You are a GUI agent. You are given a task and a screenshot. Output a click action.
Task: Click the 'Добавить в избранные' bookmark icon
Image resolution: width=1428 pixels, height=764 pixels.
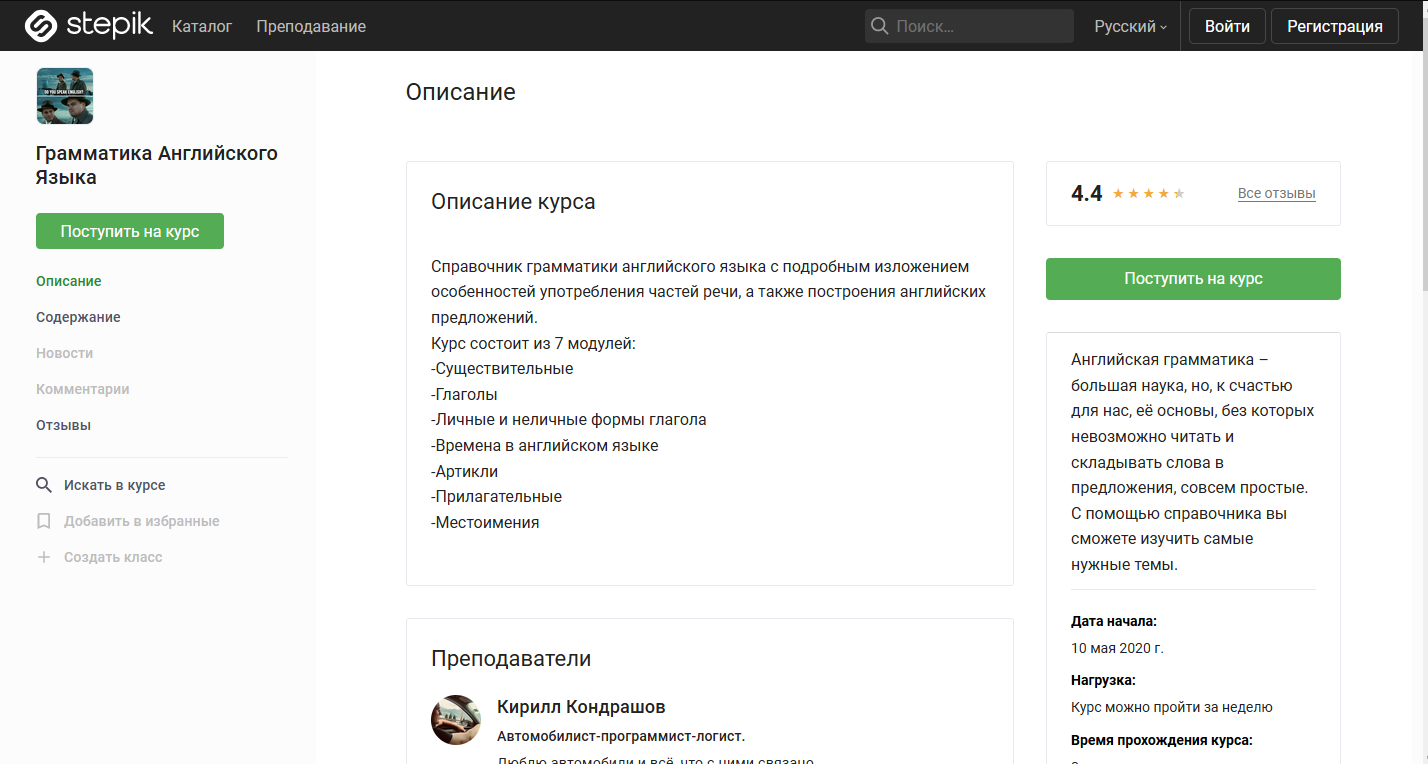click(x=44, y=520)
